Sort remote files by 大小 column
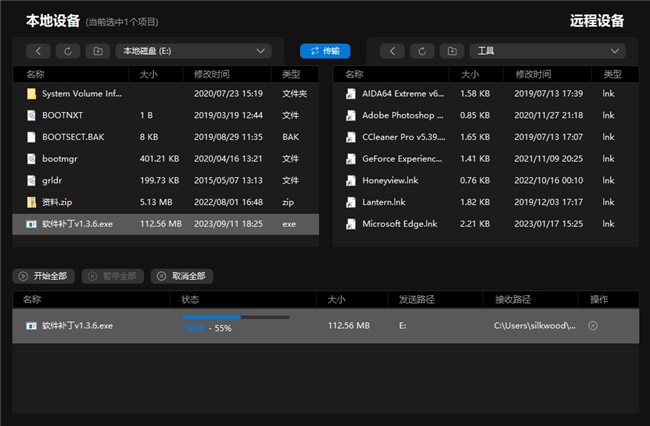The image size is (650, 426). point(470,74)
